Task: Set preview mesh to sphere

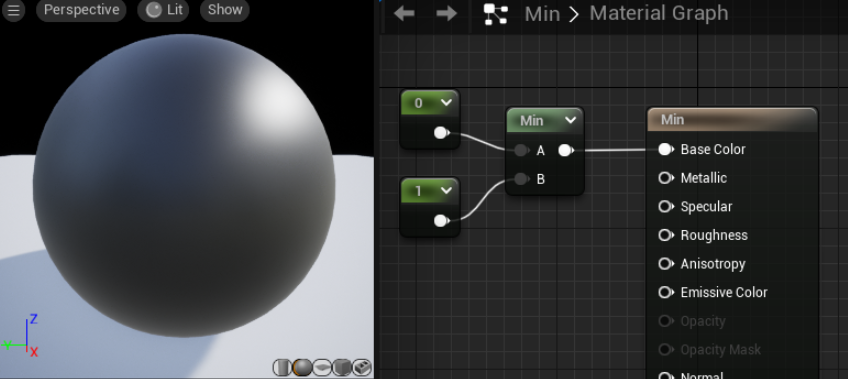Action: pos(302,368)
